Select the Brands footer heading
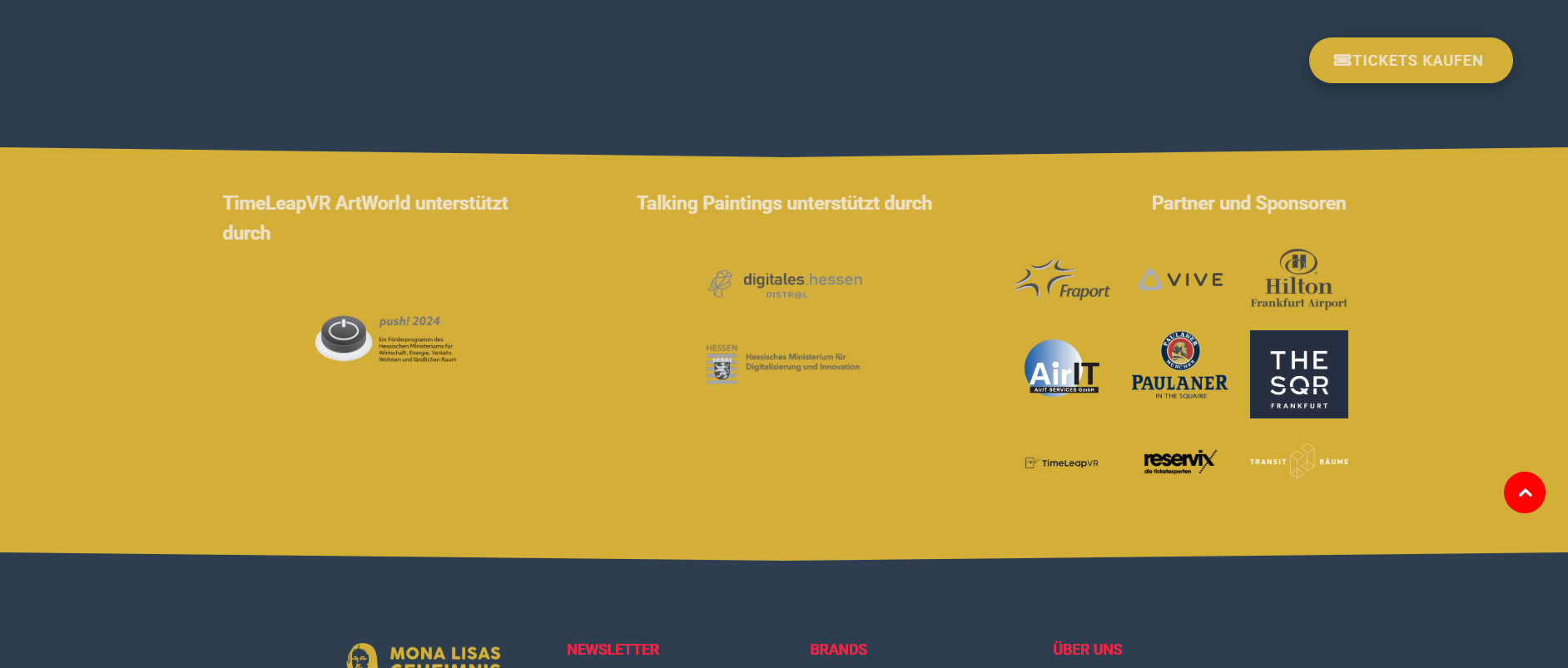Image resolution: width=1568 pixels, height=668 pixels. click(838, 650)
